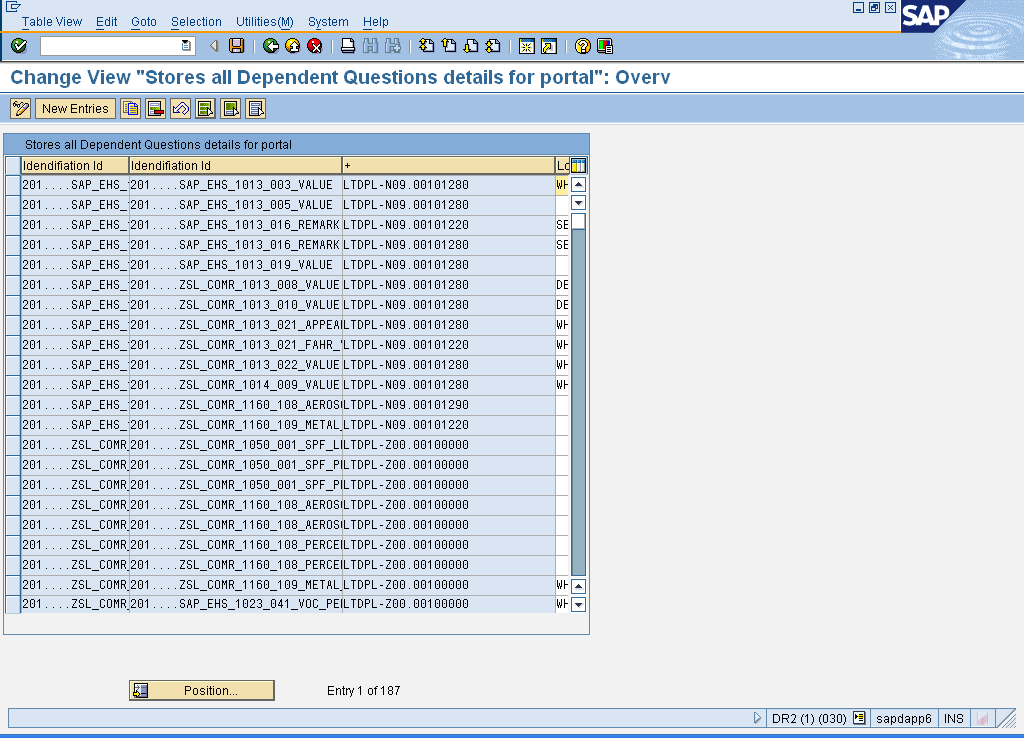Select row with ZSL_COMR_1014_009_VALUE using row selector
This screenshot has height=738, width=1024.
coord(12,385)
